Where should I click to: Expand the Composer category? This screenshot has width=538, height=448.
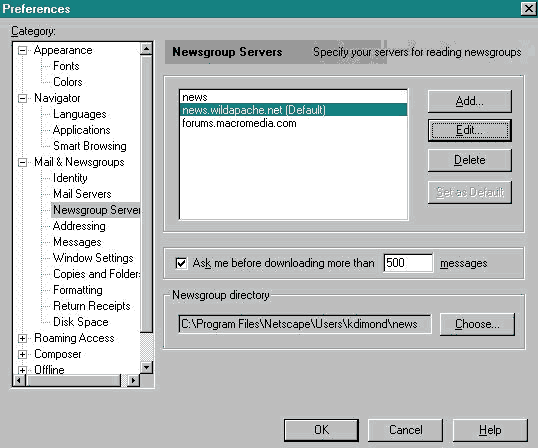[22, 354]
